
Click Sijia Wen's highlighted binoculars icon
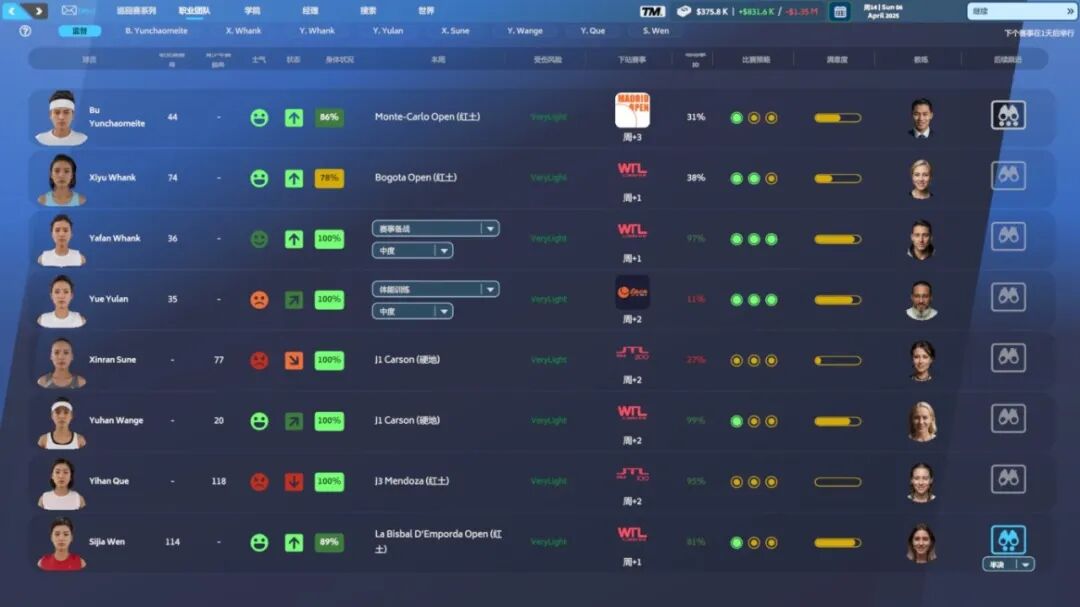point(1008,540)
